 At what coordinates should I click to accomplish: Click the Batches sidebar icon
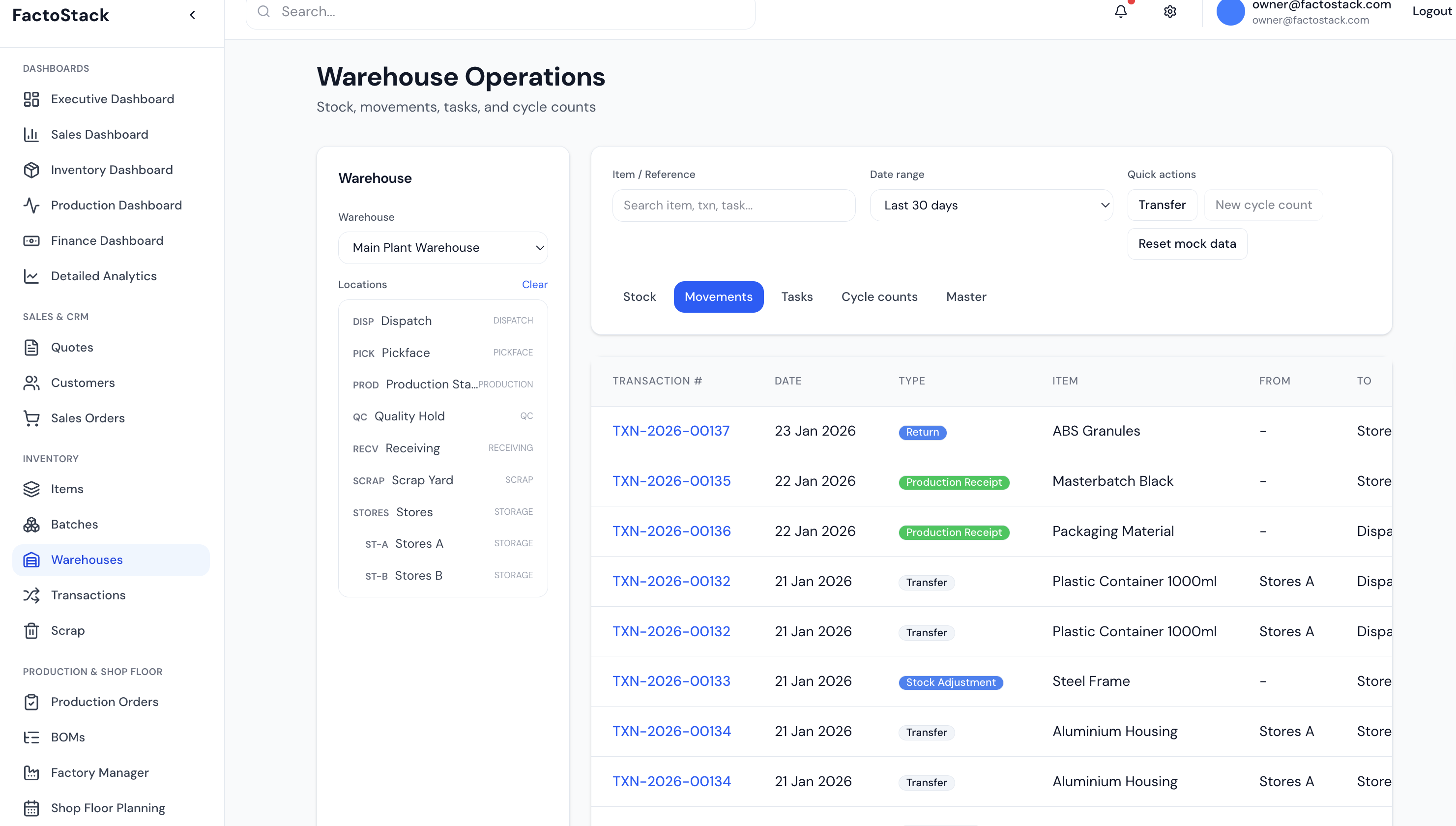pyautogui.click(x=31, y=524)
